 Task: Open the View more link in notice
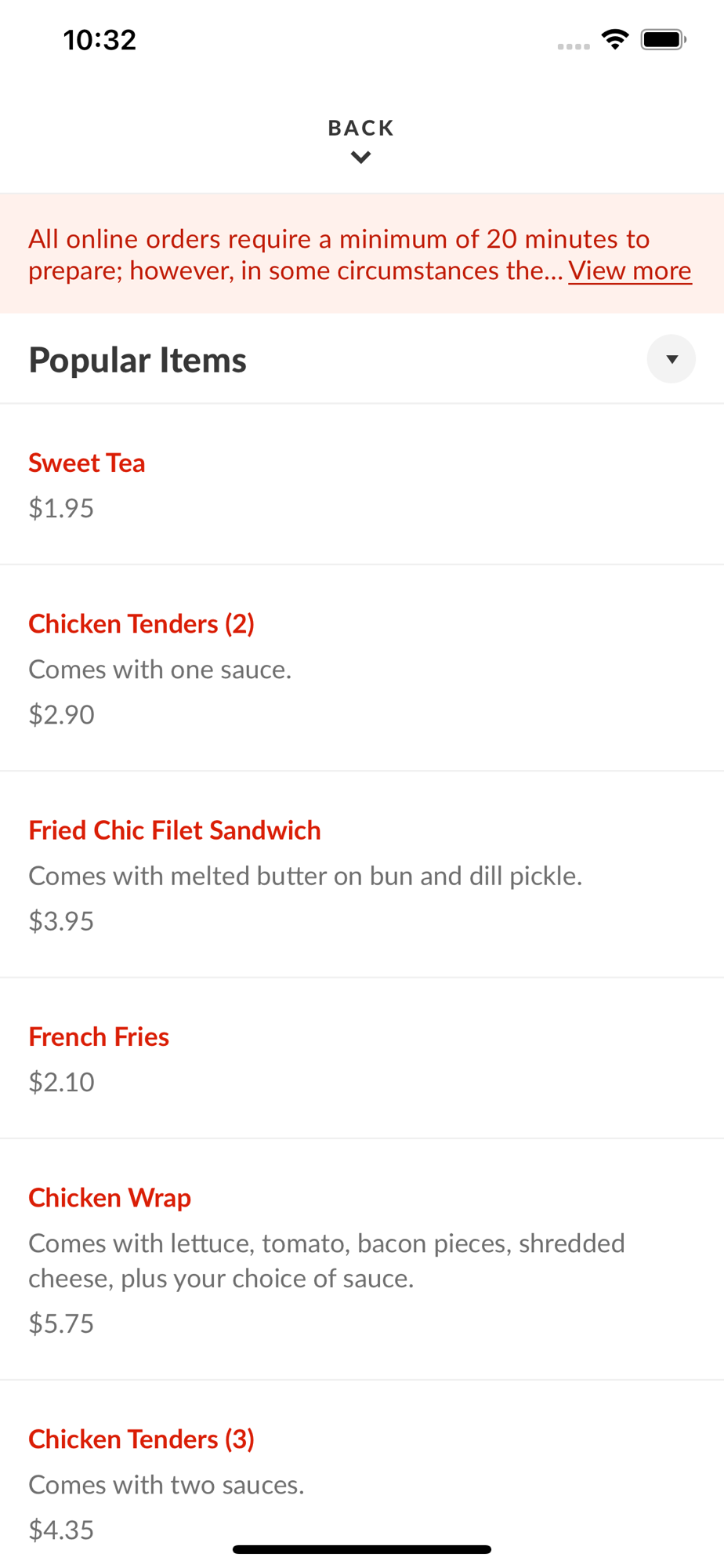point(630,270)
